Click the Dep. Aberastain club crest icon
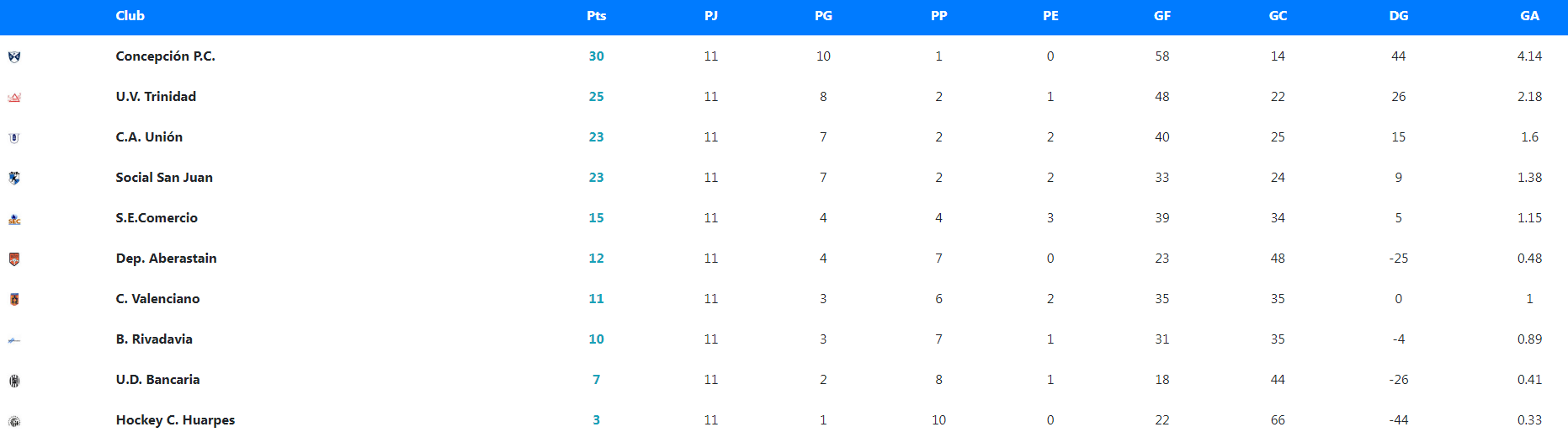The image size is (1568, 443). [14, 259]
